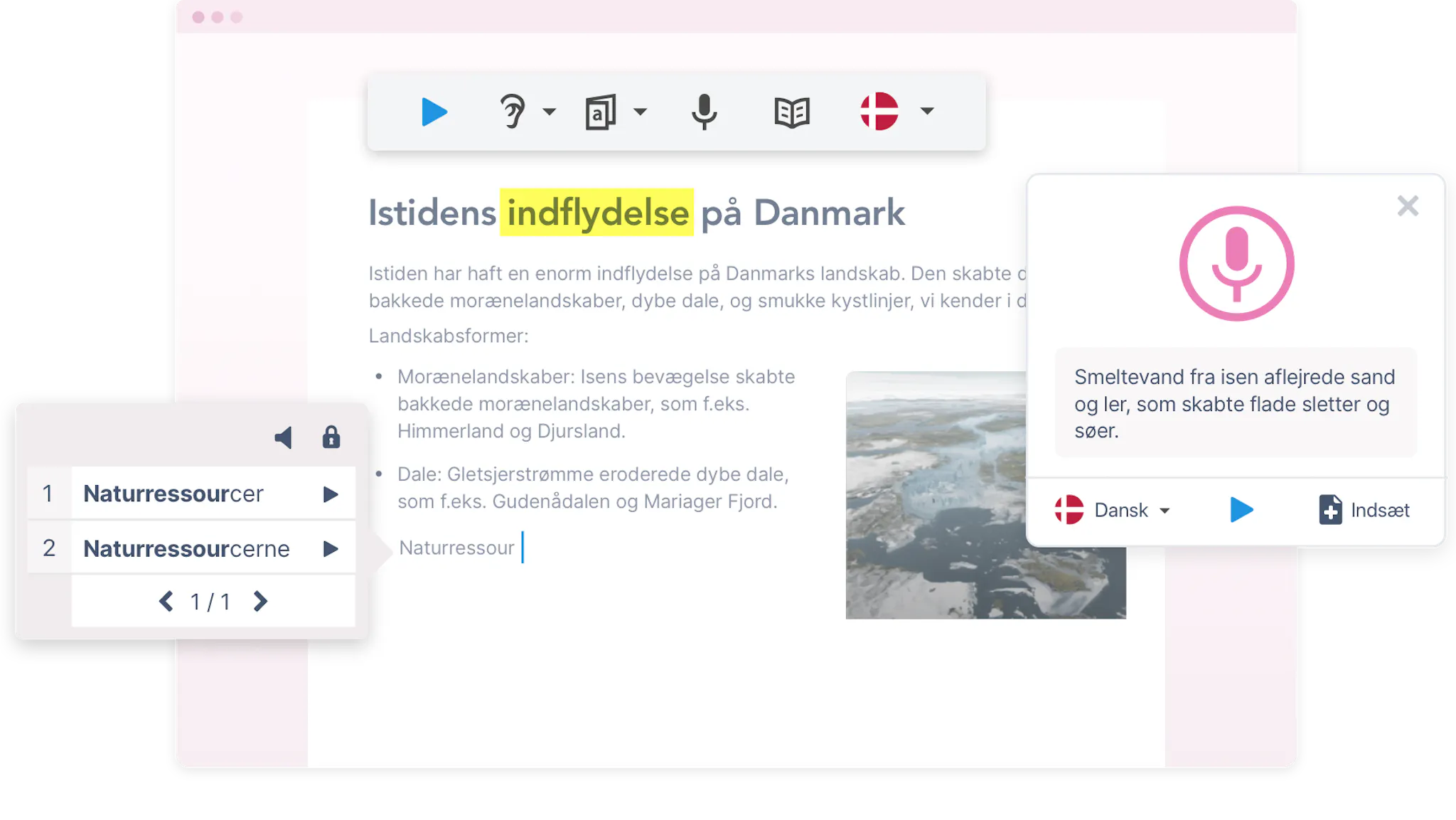Click the highlighted word indflydelse
Viewport: 1456px width, 820px height.
tap(597, 213)
